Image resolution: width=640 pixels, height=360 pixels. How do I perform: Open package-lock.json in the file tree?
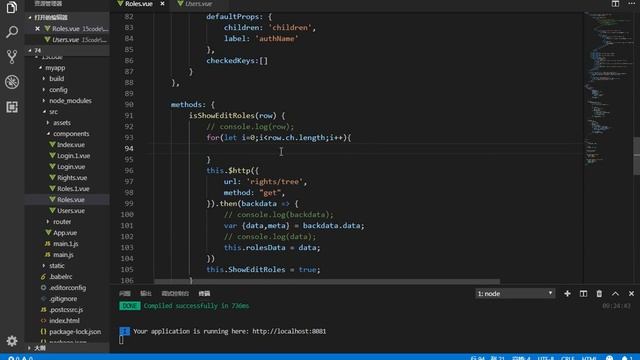coord(75,332)
